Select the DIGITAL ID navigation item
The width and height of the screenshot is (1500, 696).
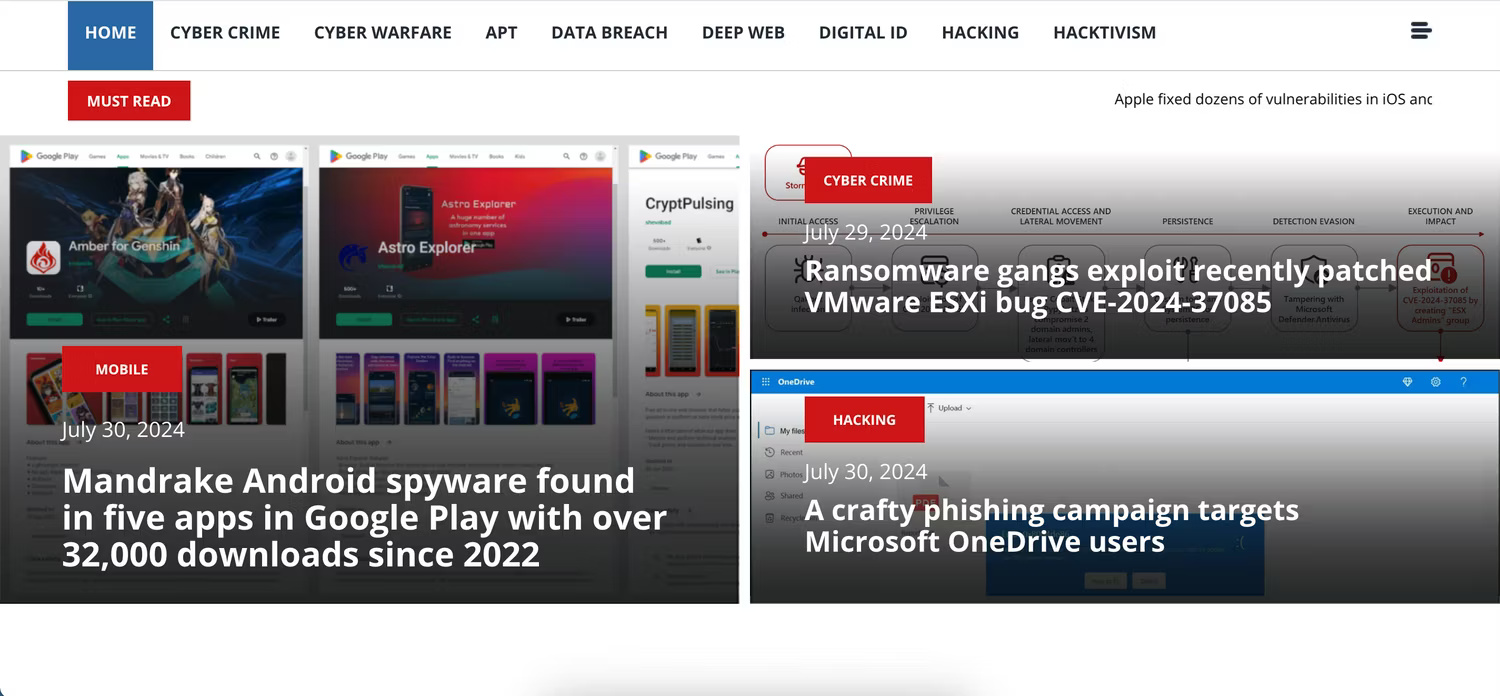coord(863,32)
